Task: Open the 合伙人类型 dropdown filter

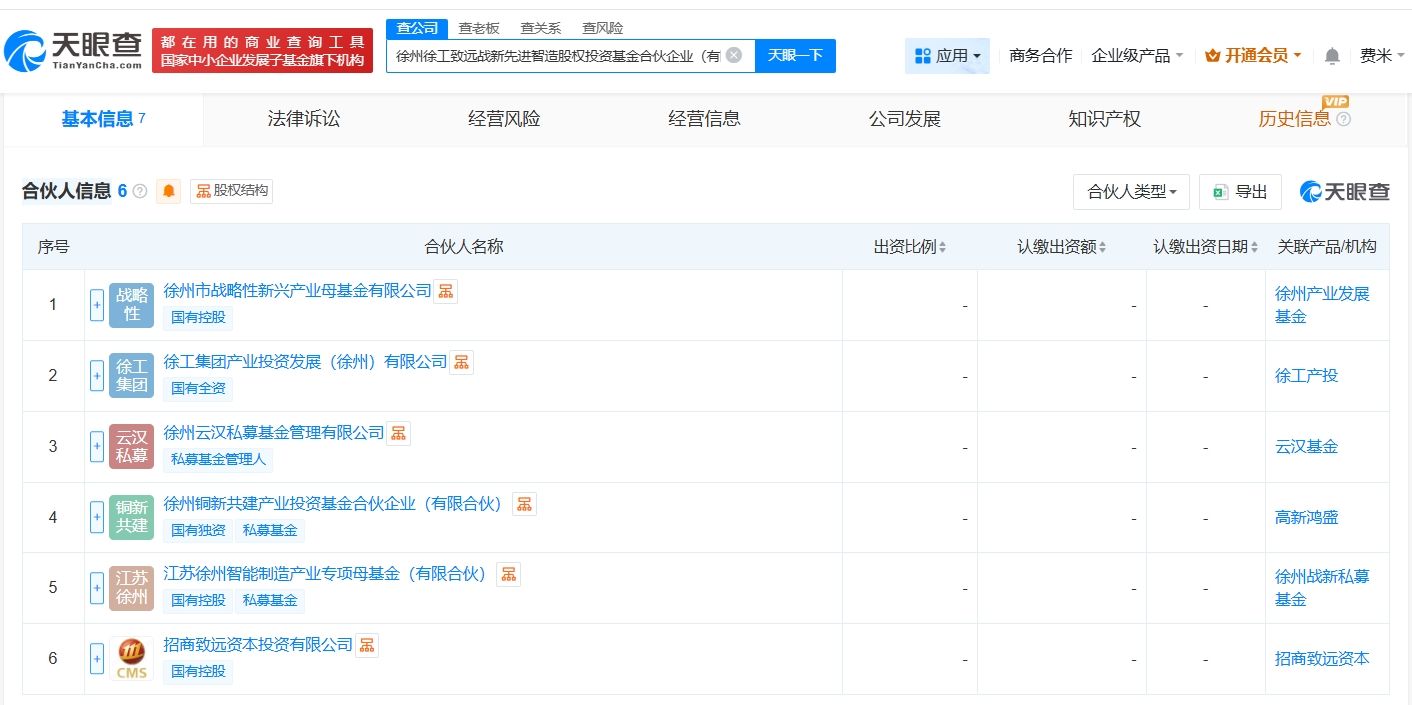Action: click(x=1131, y=192)
